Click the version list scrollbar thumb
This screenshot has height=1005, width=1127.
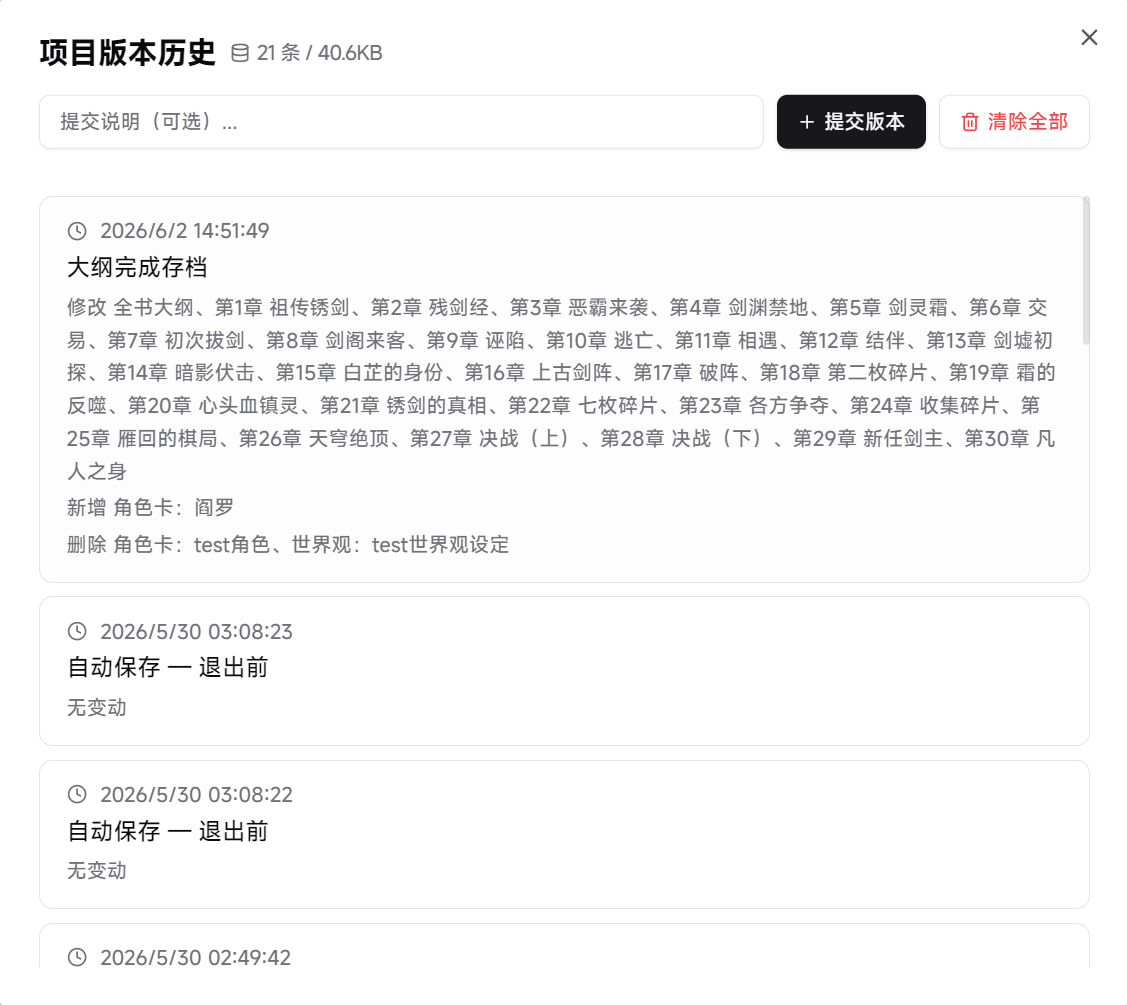(1086, 270)
